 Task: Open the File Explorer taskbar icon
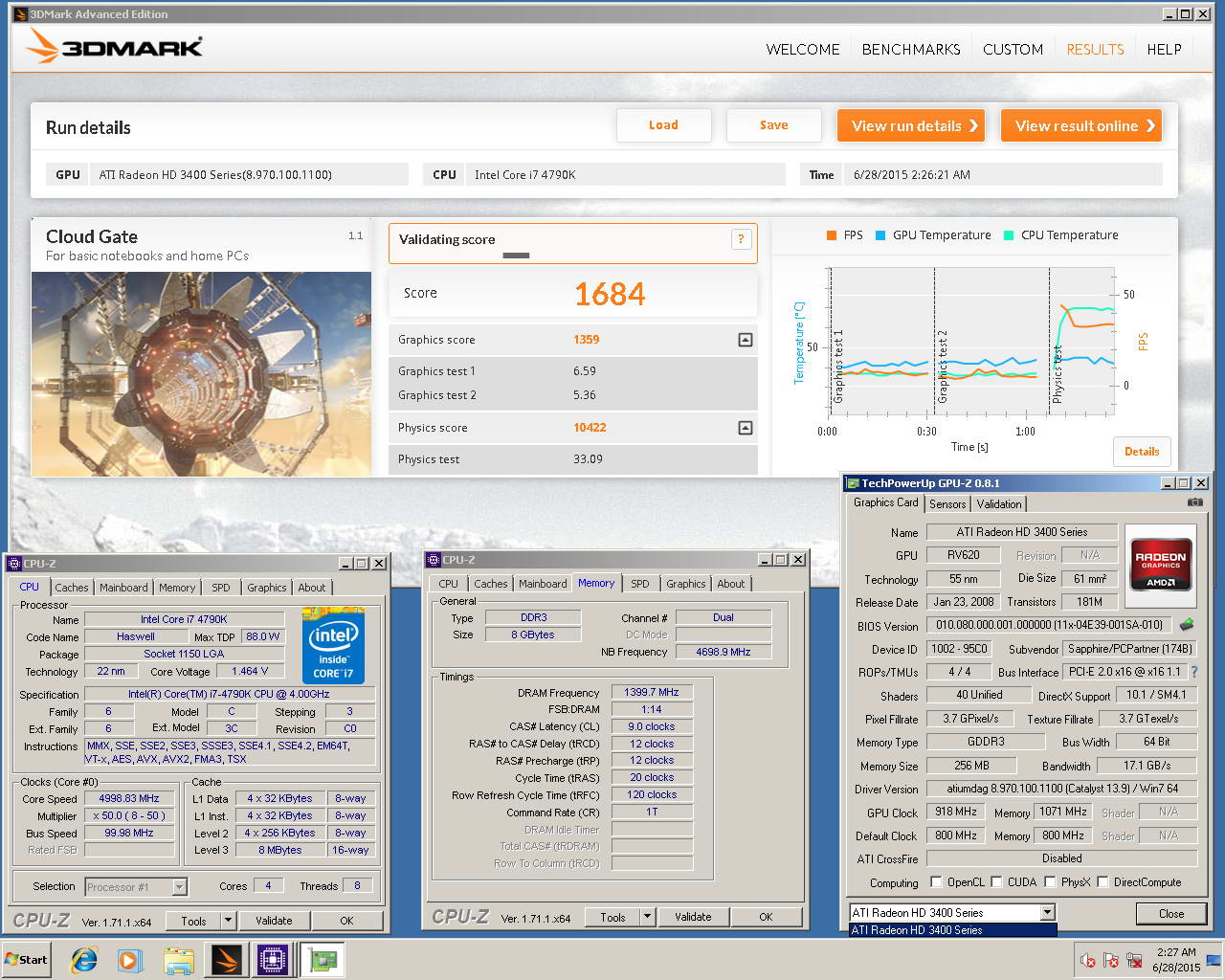pos(178,959)
